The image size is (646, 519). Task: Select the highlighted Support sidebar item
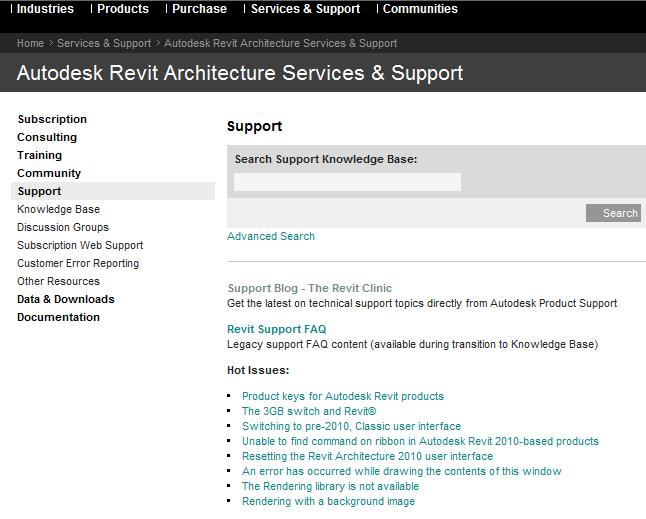(113, 191)
